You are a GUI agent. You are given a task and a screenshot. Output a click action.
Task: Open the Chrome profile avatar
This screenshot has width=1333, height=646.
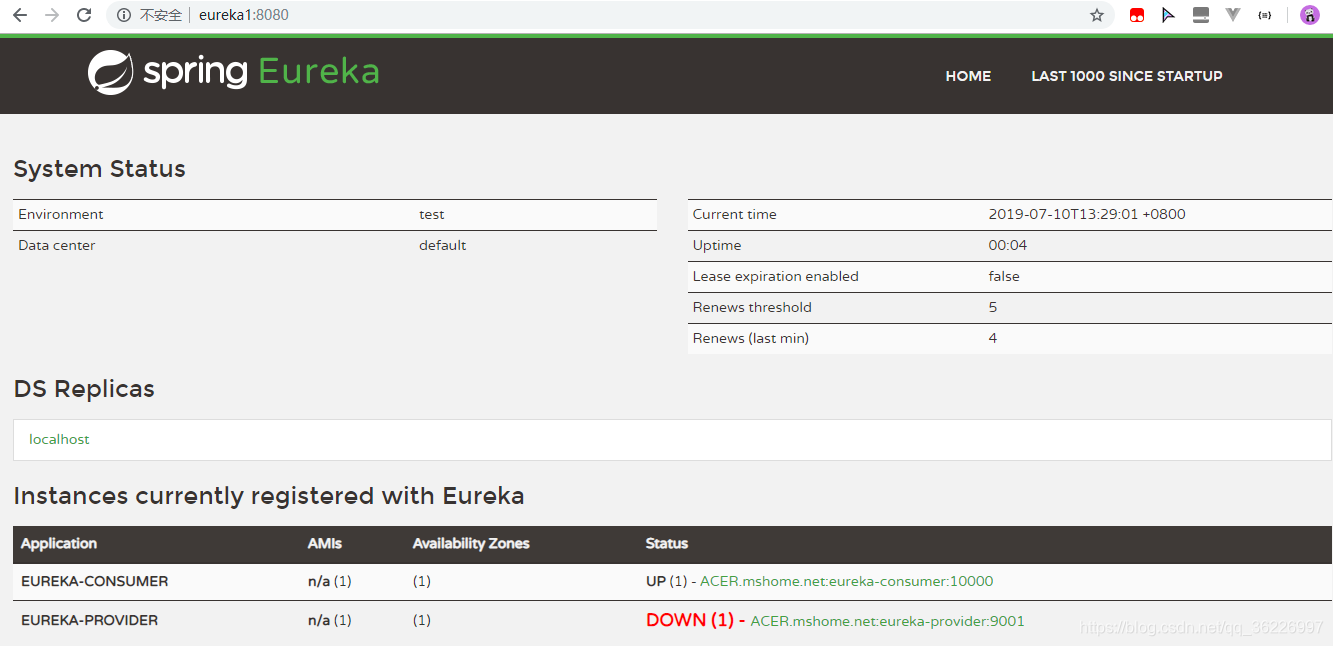coord(1310,15)
